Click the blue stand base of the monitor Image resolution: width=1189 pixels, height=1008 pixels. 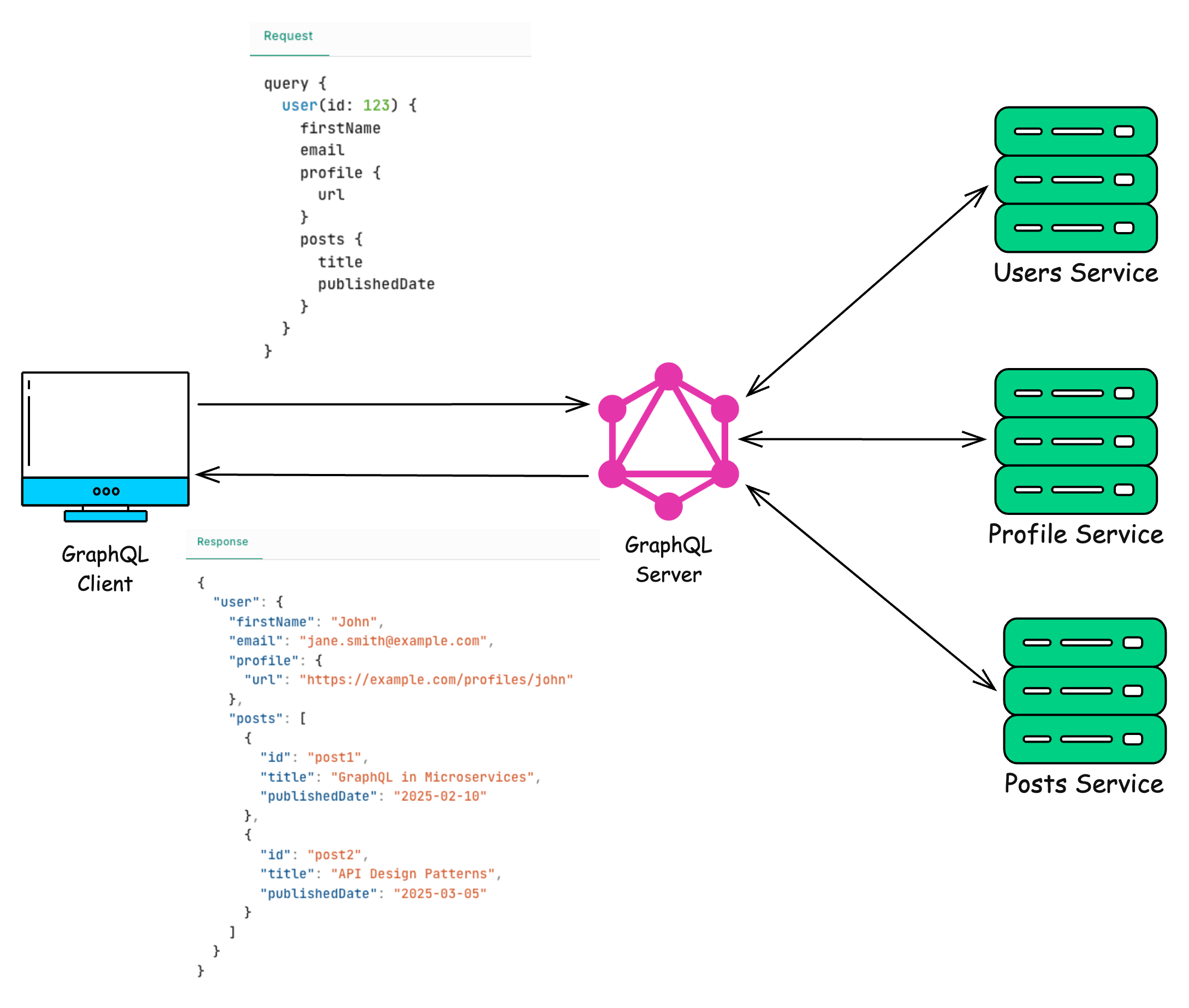(106, 516)
